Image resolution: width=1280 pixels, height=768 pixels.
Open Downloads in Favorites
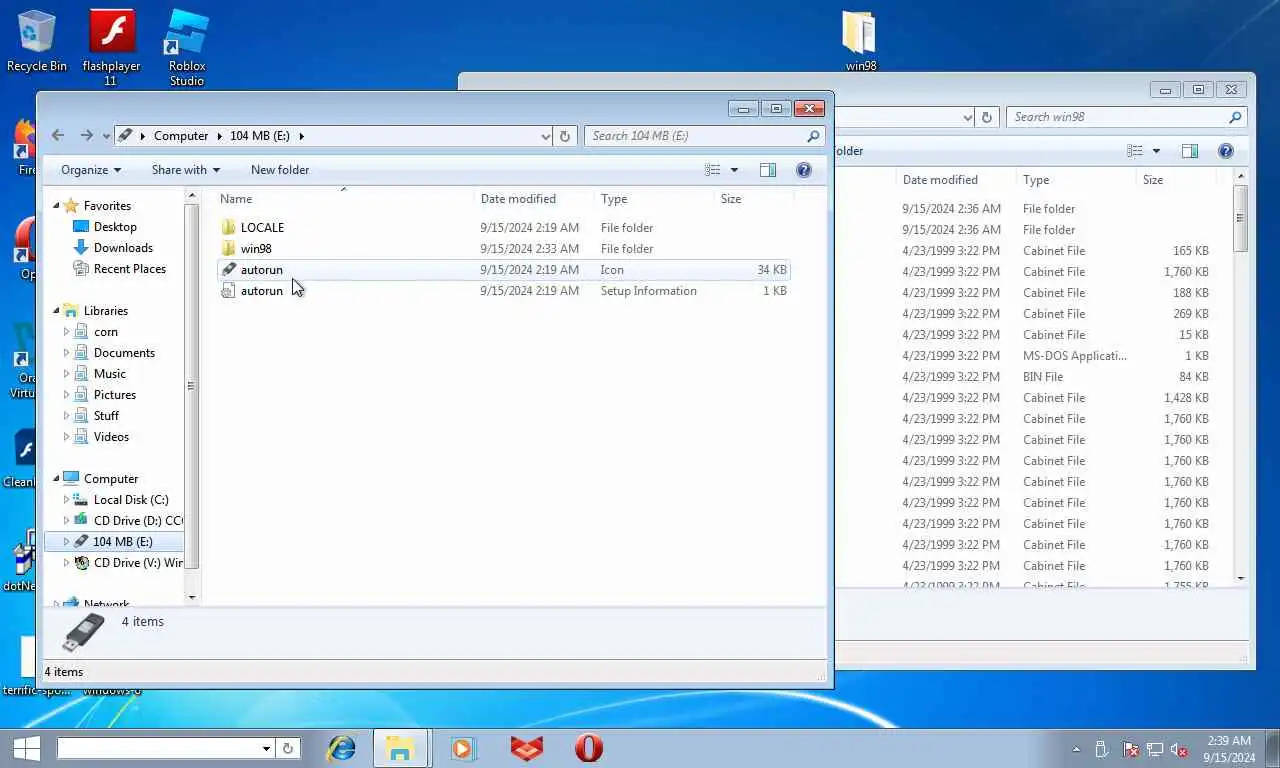pyautogui.click(x=123, y=248)
